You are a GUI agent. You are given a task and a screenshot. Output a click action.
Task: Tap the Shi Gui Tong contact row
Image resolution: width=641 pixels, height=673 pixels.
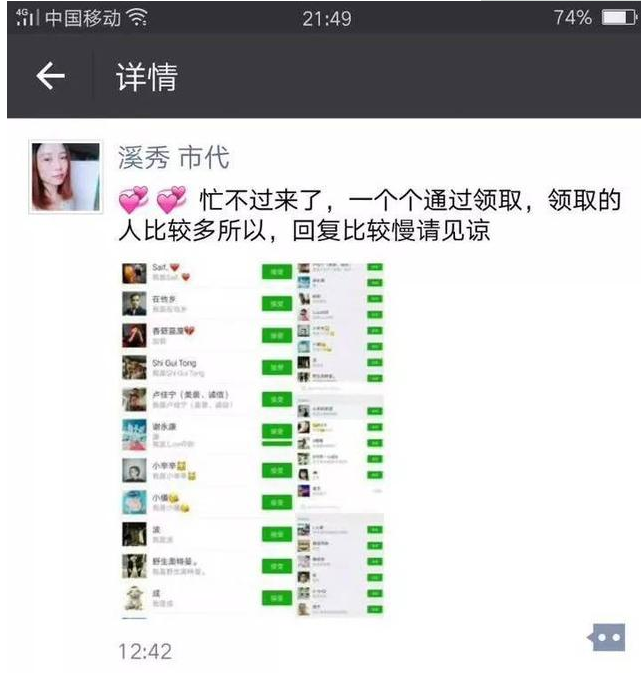pos(207,368)
